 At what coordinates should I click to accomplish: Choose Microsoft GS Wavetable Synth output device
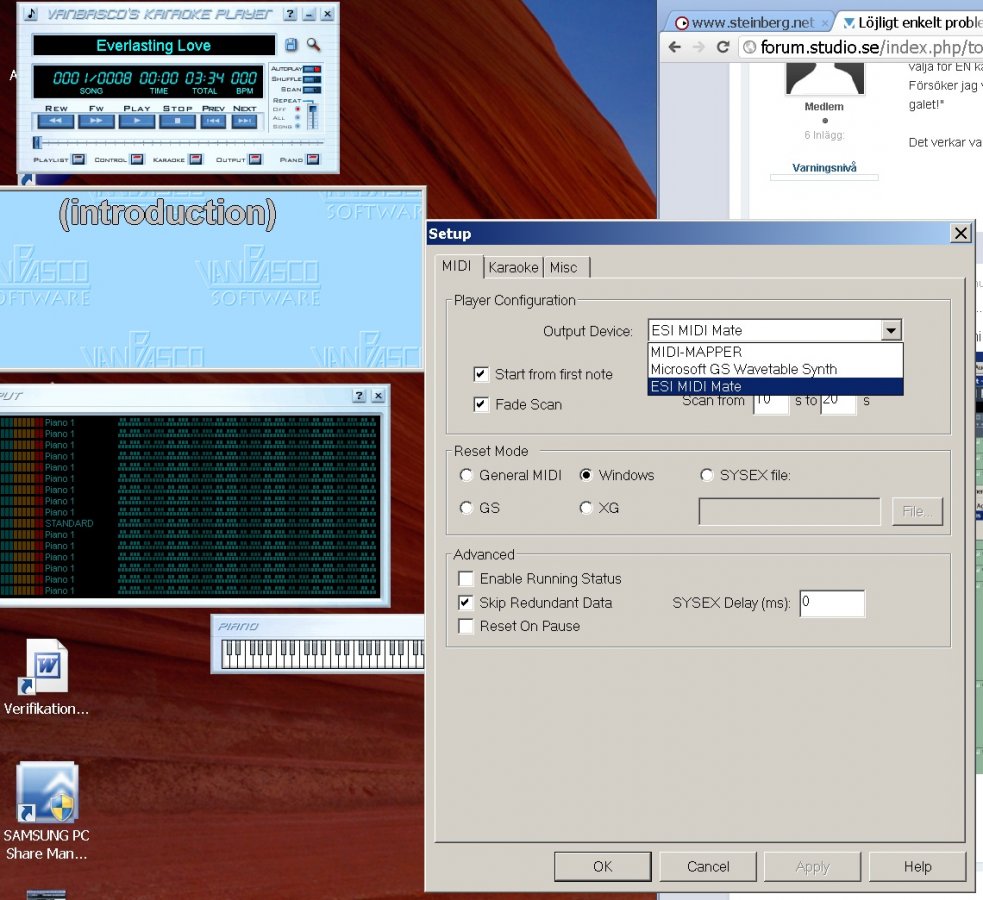tap(775, 369)
